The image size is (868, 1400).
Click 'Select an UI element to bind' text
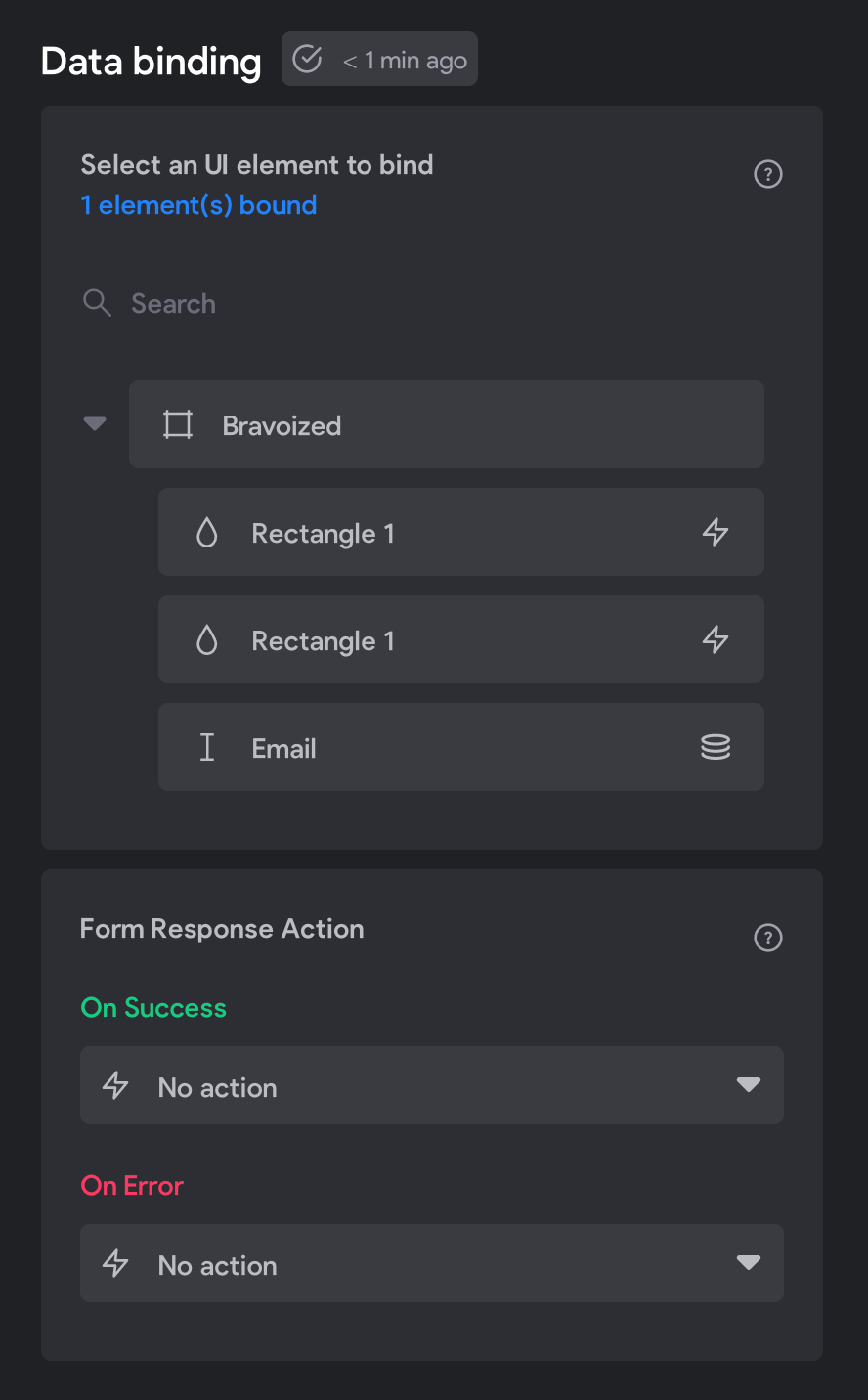[x=257, y=165]
